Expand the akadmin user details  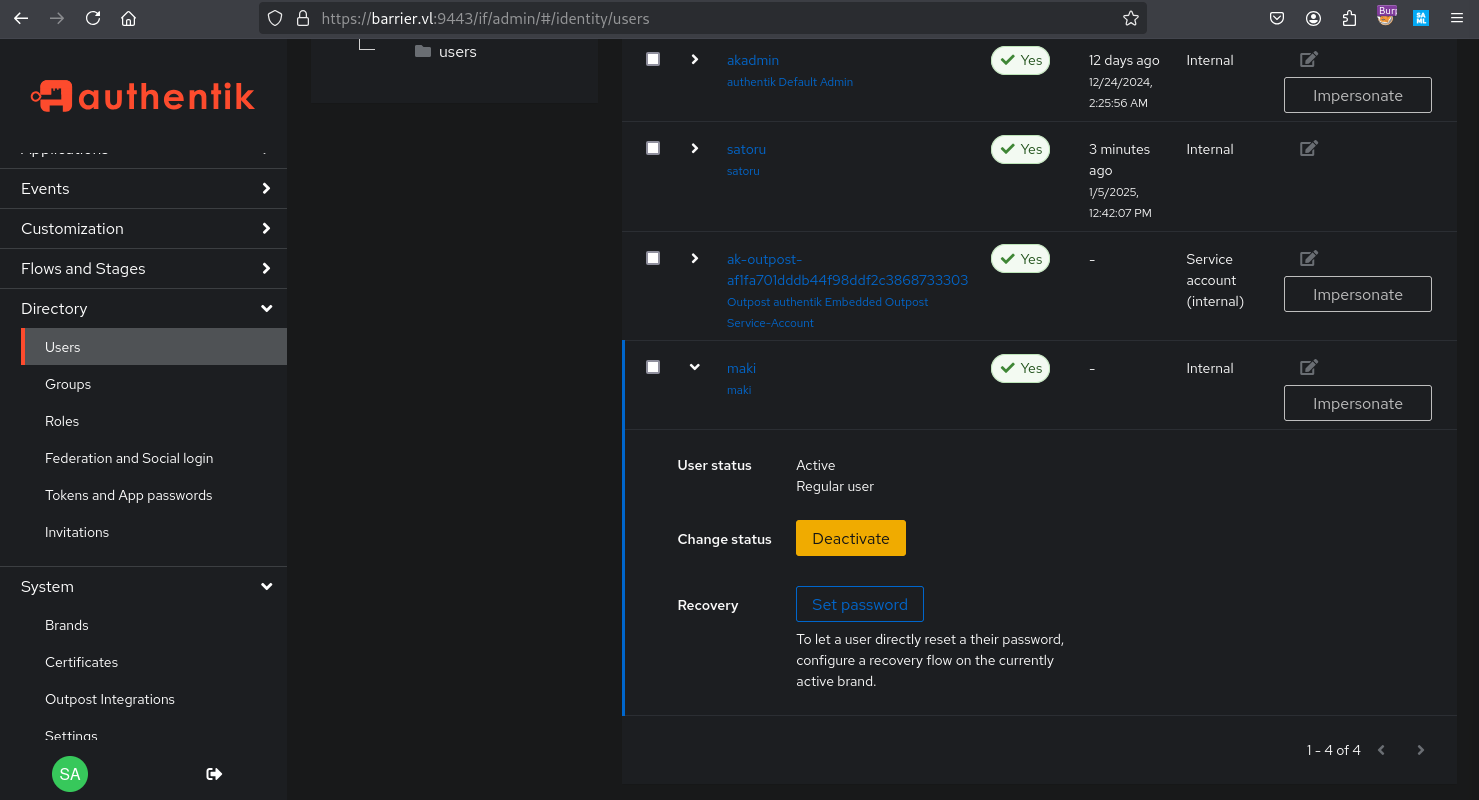click(x=695, y=60)
